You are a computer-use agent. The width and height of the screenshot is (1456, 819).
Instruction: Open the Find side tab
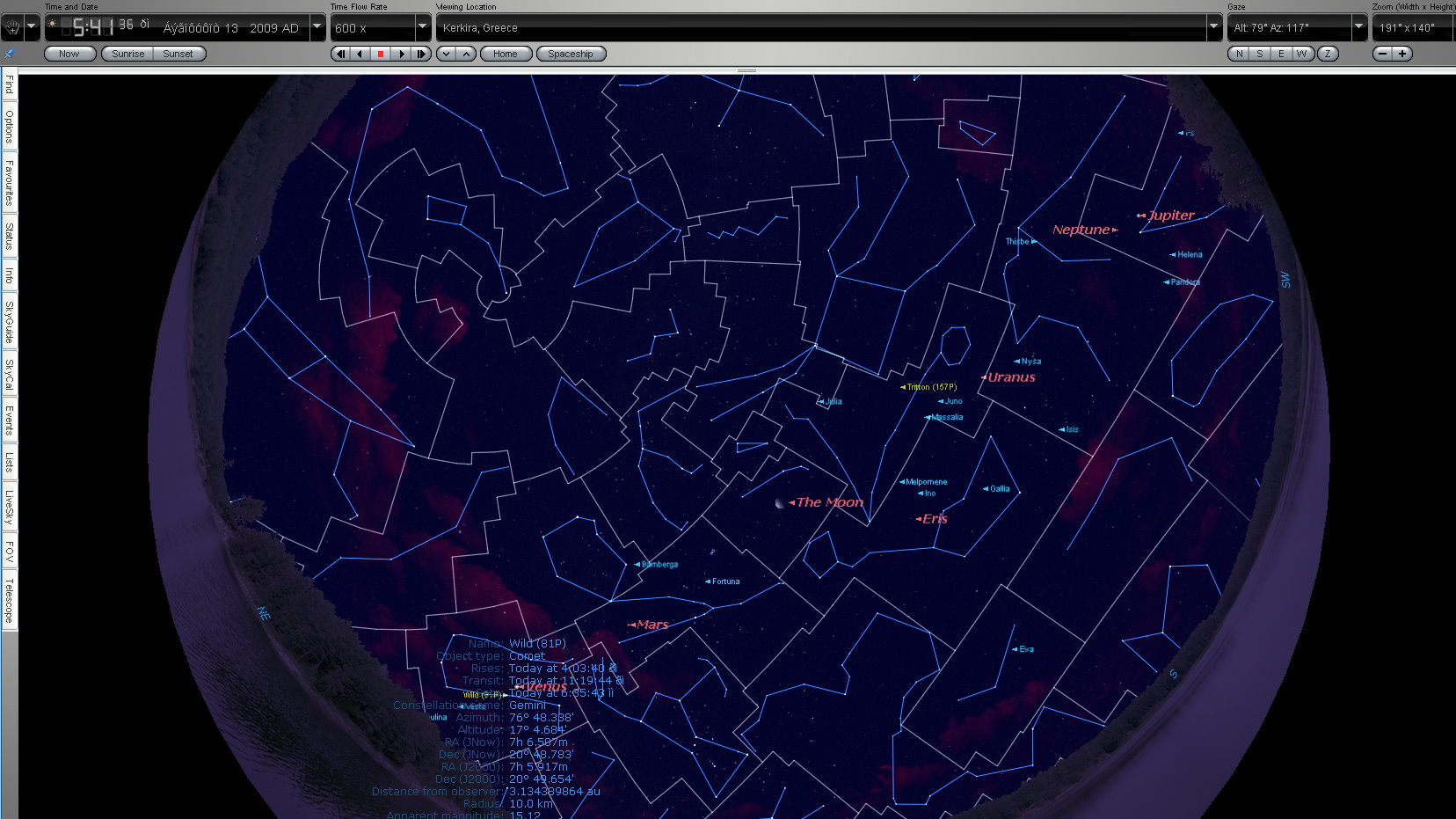coord(9,85)
